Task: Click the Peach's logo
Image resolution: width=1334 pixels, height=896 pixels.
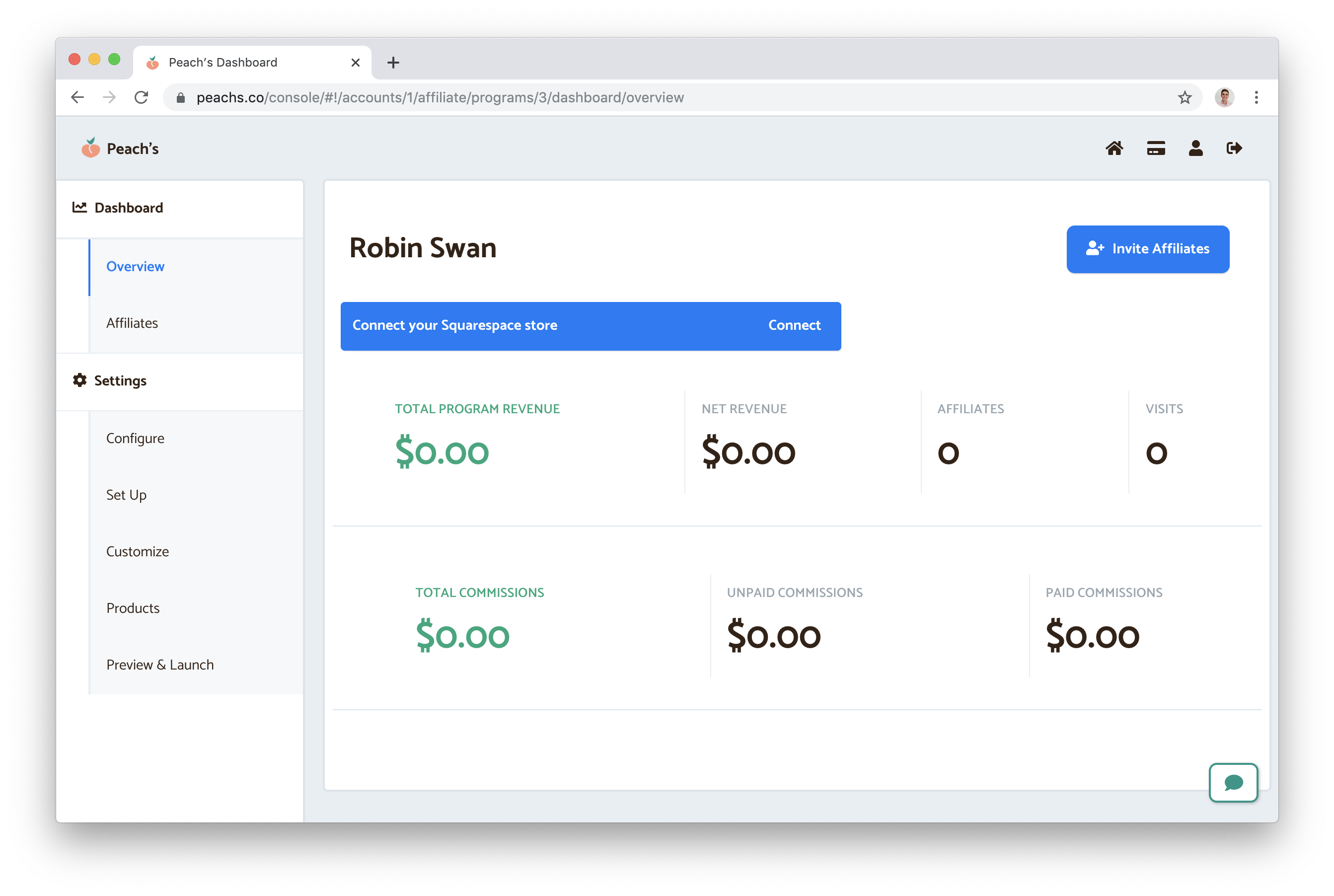Action: [x=120, y=149]
